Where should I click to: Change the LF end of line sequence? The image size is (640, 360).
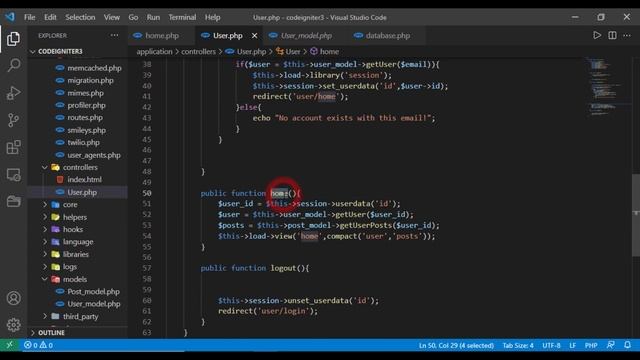coord(572,345)
